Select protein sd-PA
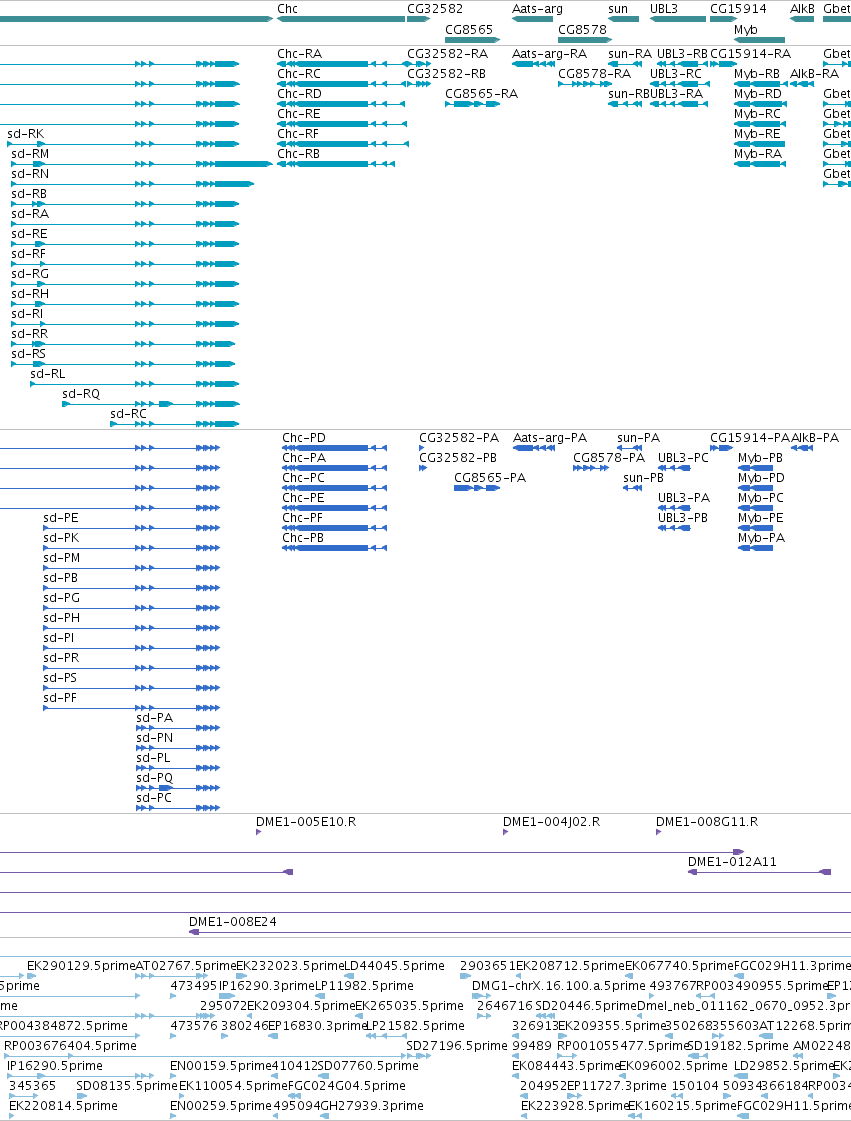This screenshot has width=851, height=1121. pyautogui.click(x=154, y=718)
